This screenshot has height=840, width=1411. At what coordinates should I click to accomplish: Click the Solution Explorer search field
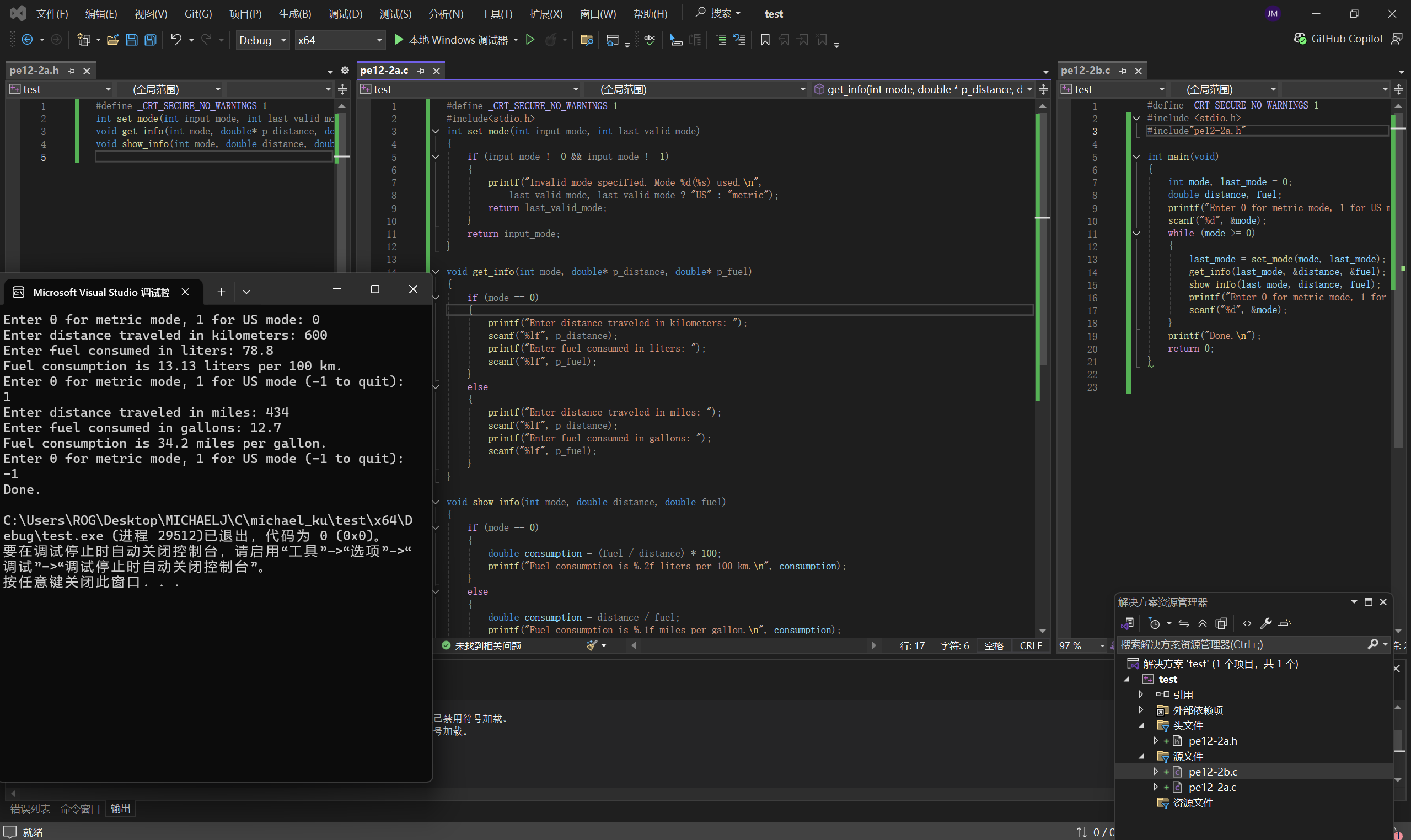[1240, 645]
